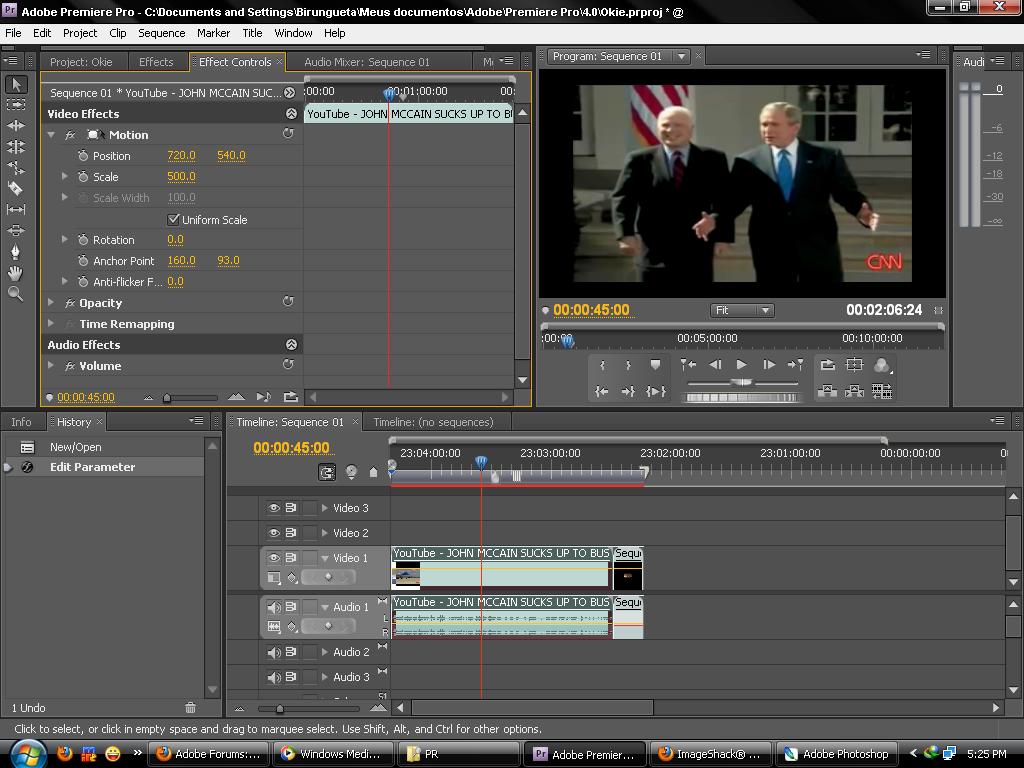Mute Audio 3 track speaker
Image resolution: width=1024 pixels, height=768 pixels.
274,677
